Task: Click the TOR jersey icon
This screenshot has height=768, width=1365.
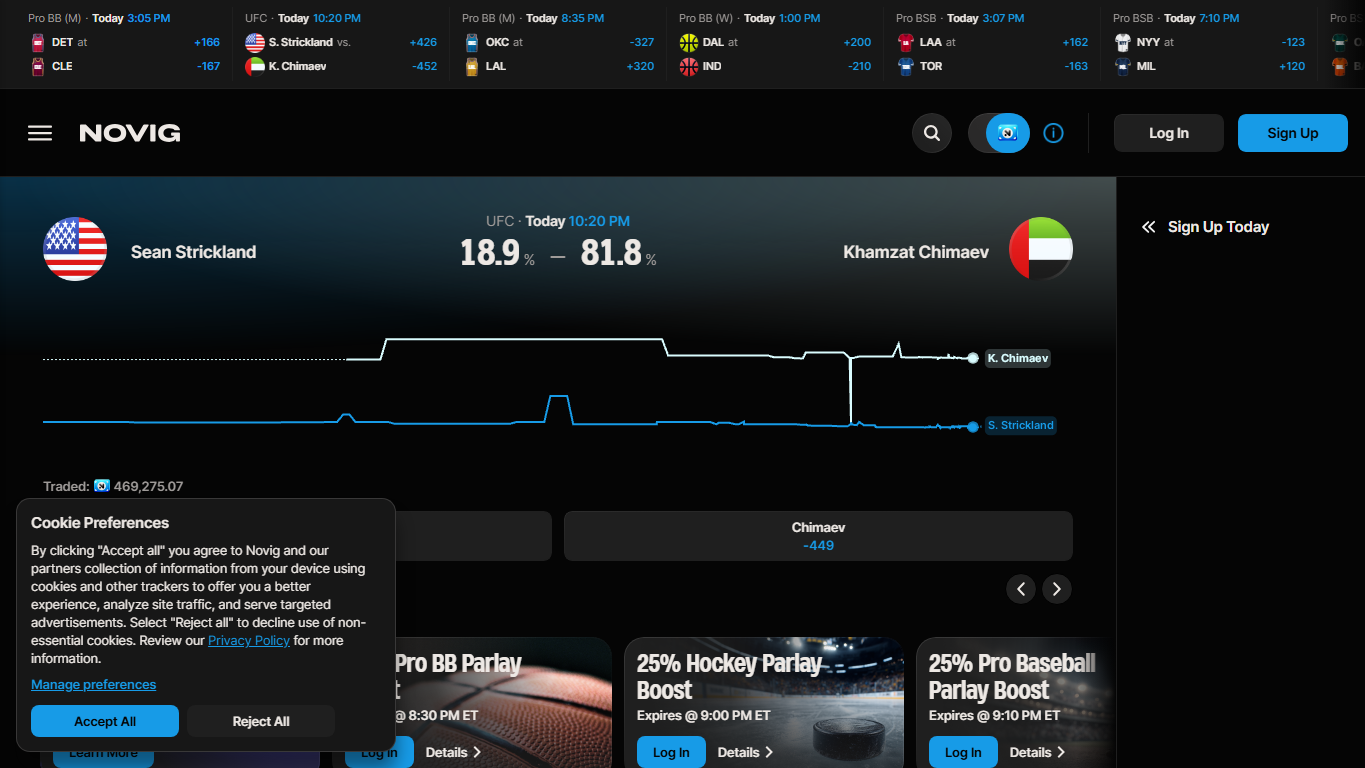Action: [x=906, y=66]
